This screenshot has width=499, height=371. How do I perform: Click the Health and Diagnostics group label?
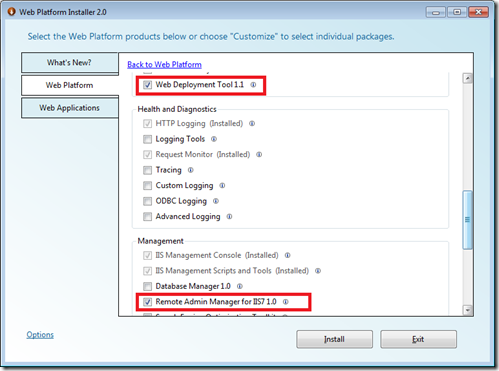pyautogui.click(x=177, y=109)
